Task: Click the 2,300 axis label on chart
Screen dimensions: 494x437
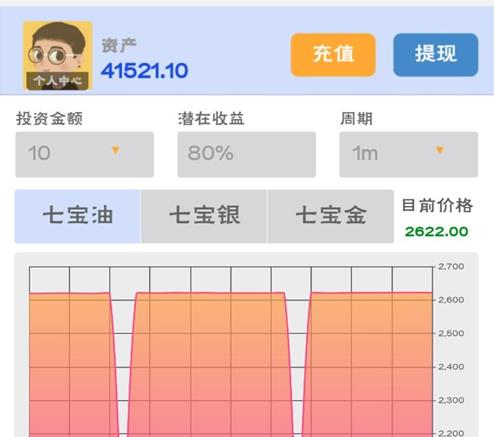Action: tap(451, 400)
